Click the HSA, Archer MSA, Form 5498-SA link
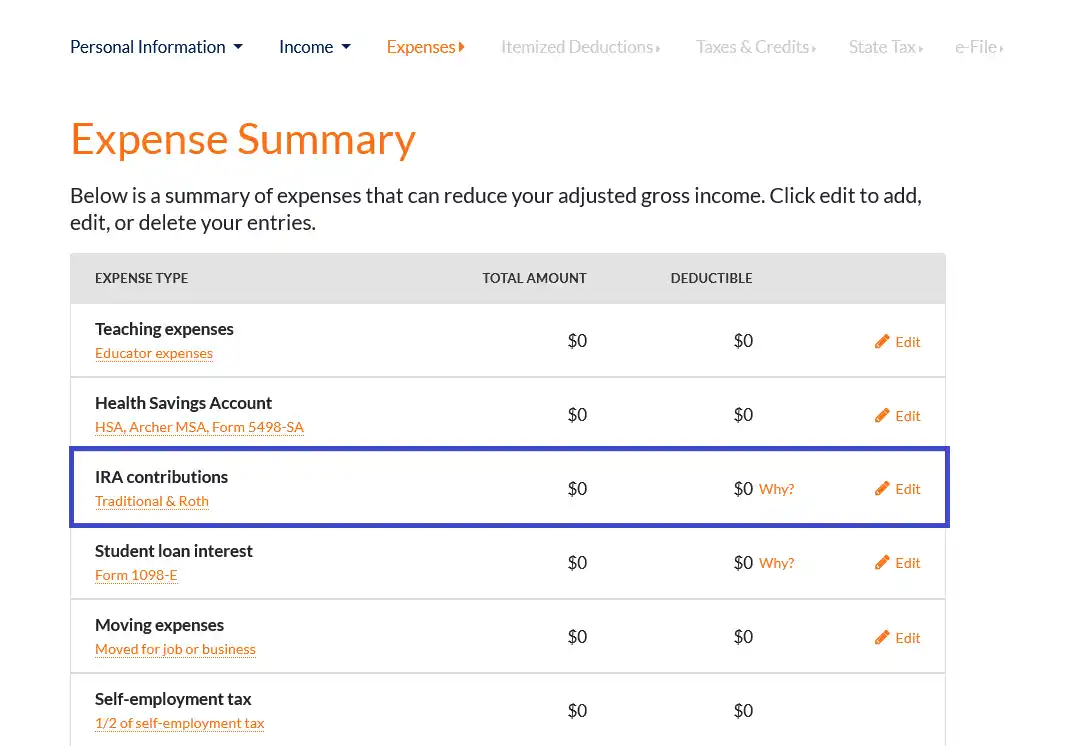The image size is (1073, 746). [199, 427]
